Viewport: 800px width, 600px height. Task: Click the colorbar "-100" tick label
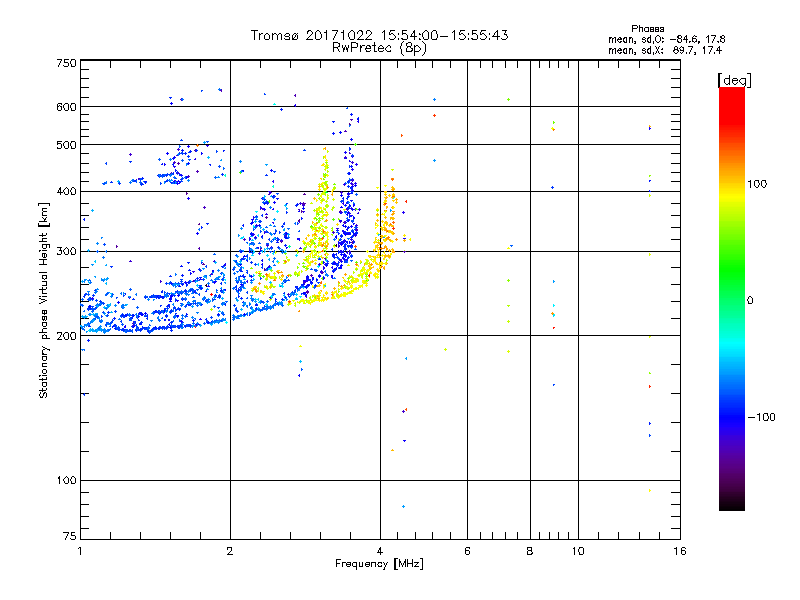point(761,417)
